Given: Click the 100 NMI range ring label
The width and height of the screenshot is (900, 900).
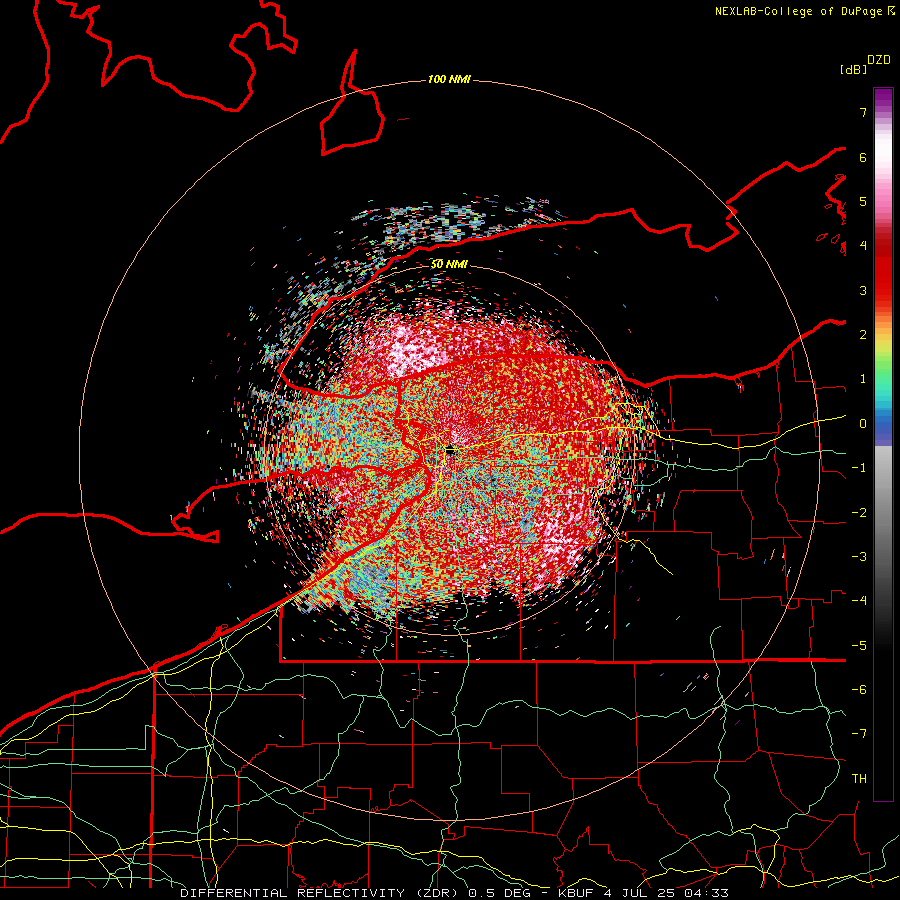Looking at the screenshot, I should tap(449, 79).
